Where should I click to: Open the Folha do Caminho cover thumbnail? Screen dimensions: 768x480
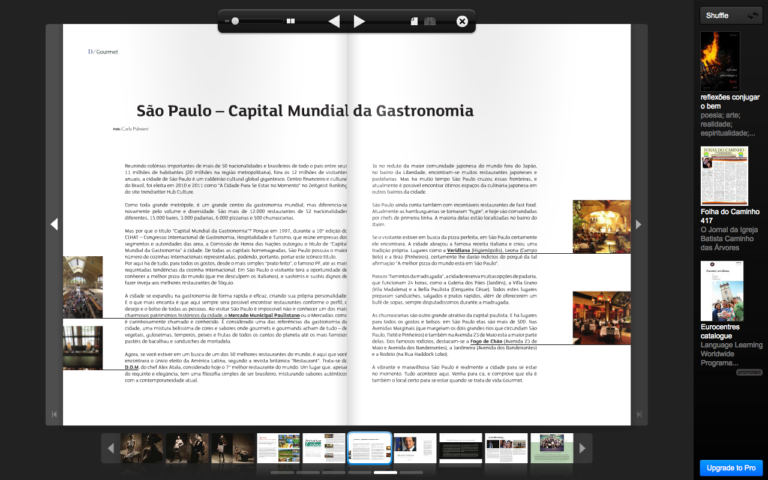[724, 176]
